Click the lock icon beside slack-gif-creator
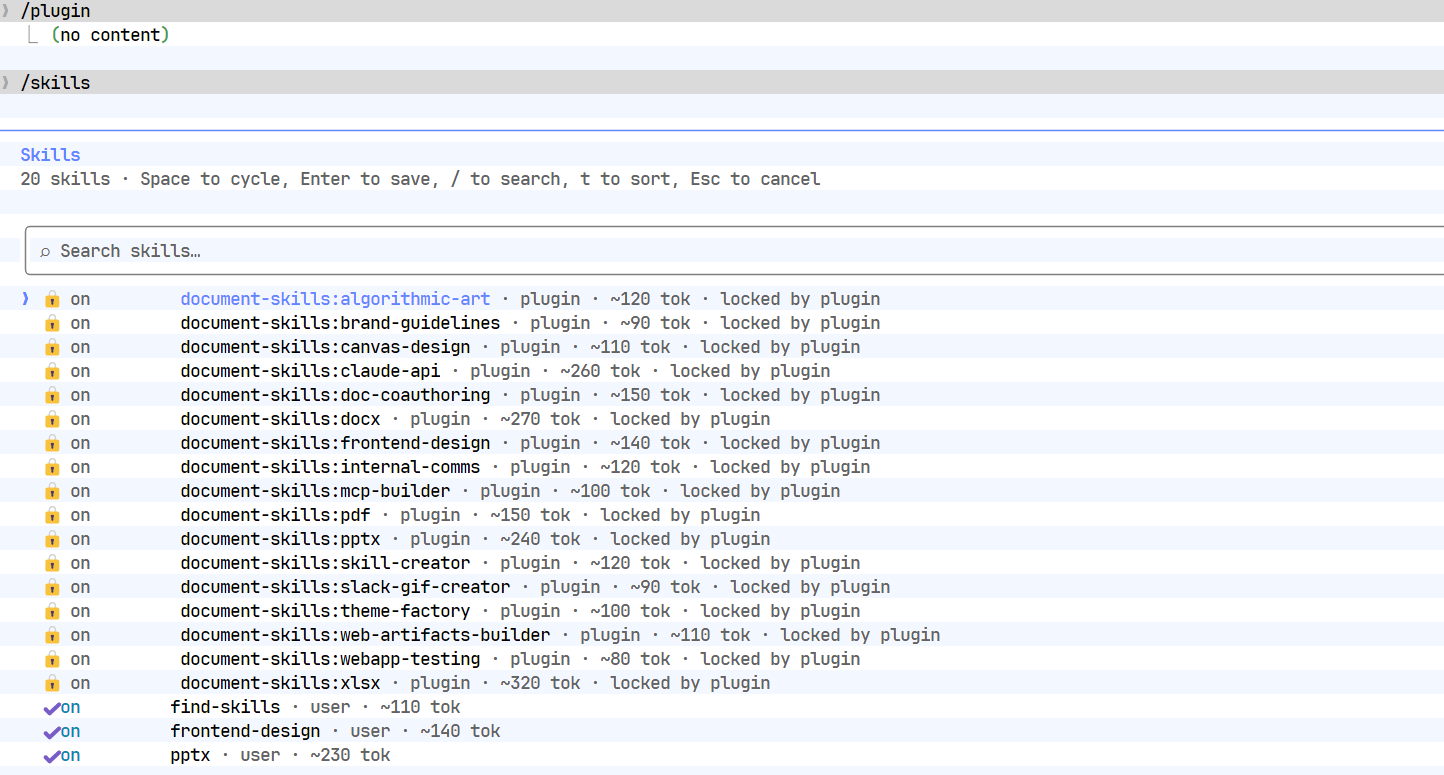1444x775 pixels. 52,587
